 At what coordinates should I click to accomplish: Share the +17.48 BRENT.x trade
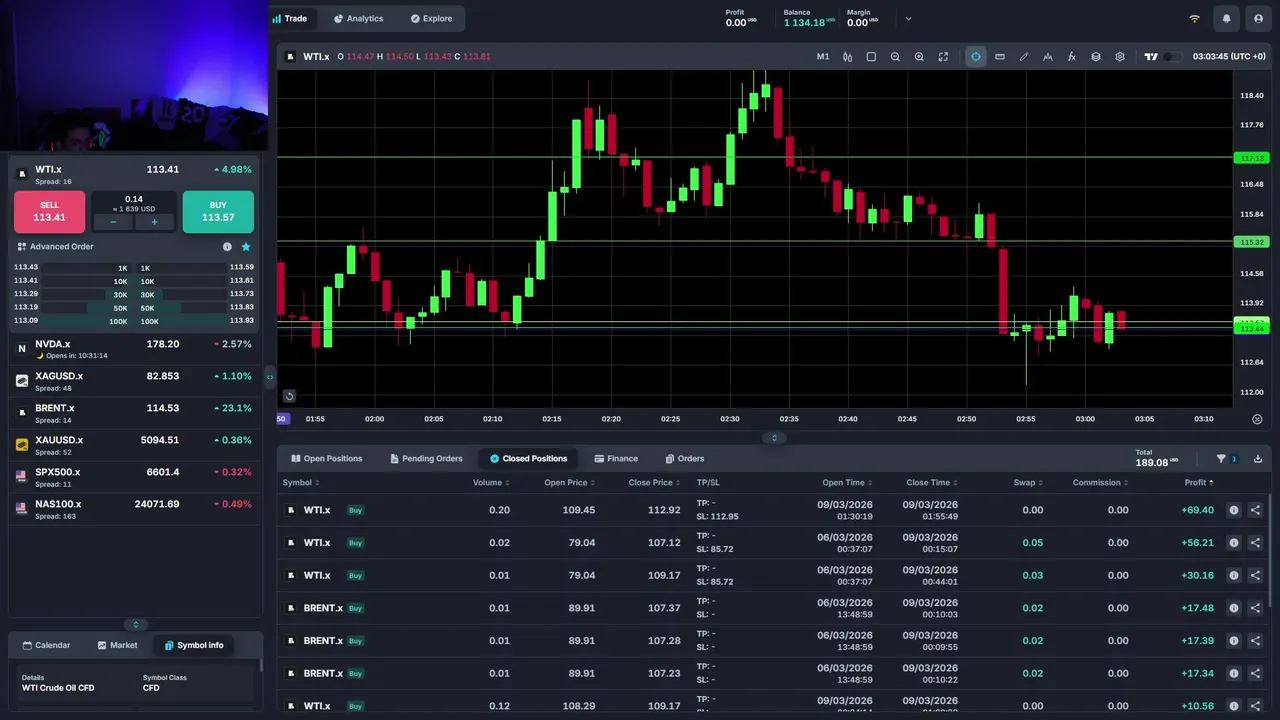(1256, 608)
